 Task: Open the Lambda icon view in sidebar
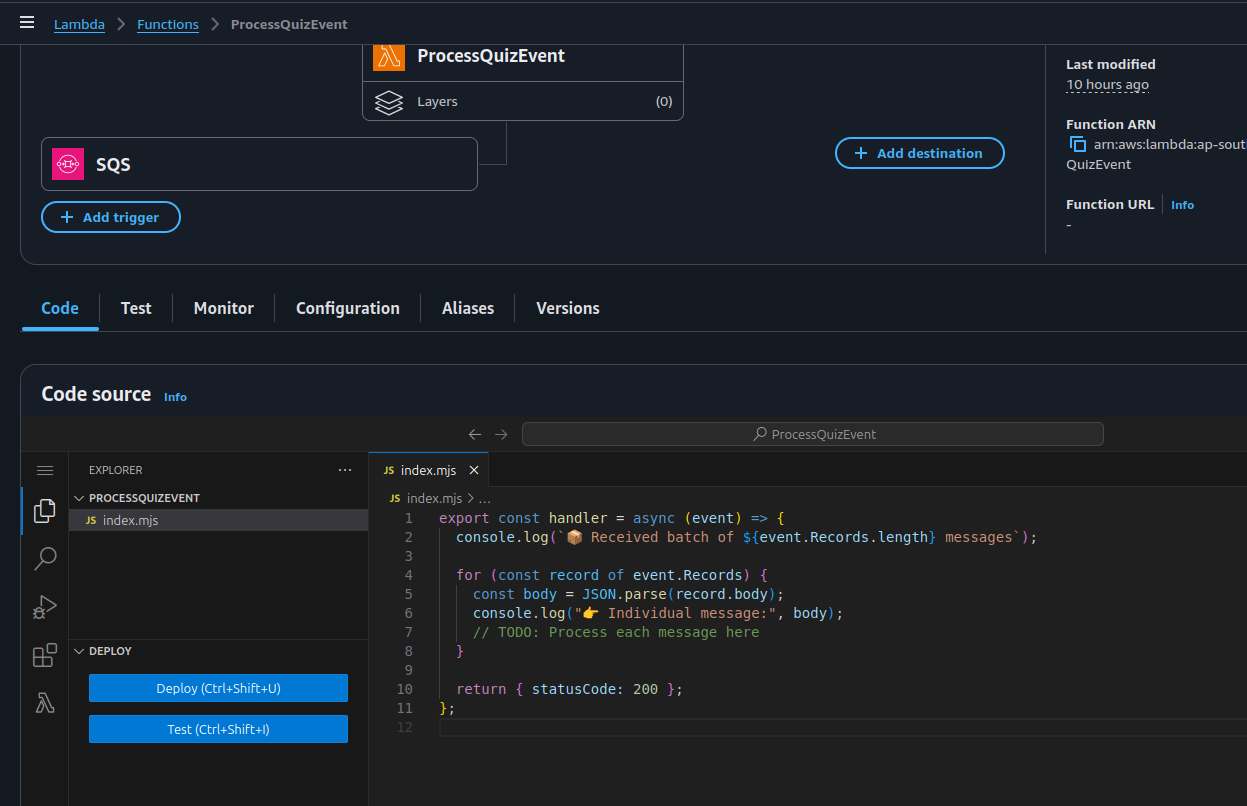click(44, 703)
